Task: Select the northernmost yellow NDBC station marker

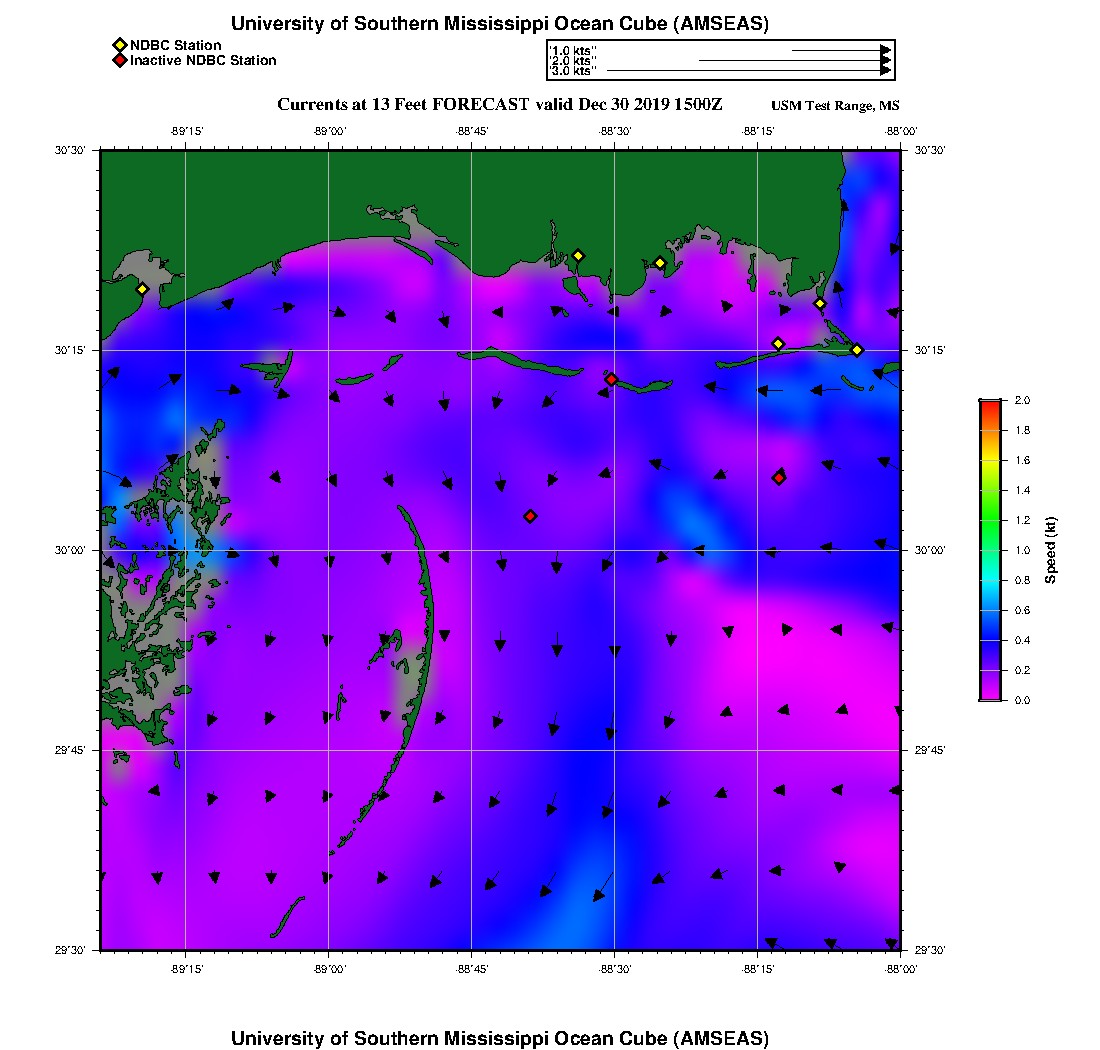Action: (577, 256)
